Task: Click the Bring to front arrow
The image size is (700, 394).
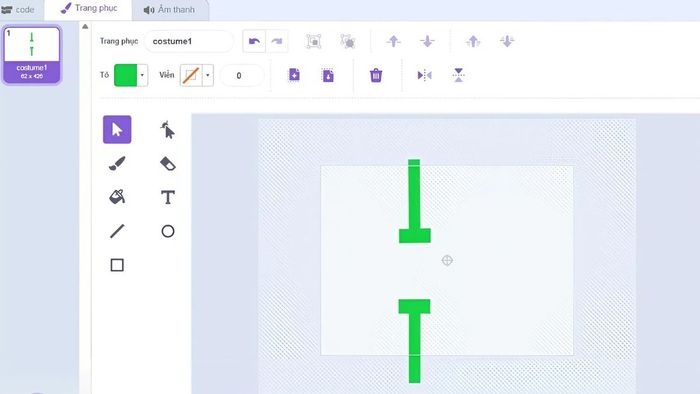Action: [473, 41]
